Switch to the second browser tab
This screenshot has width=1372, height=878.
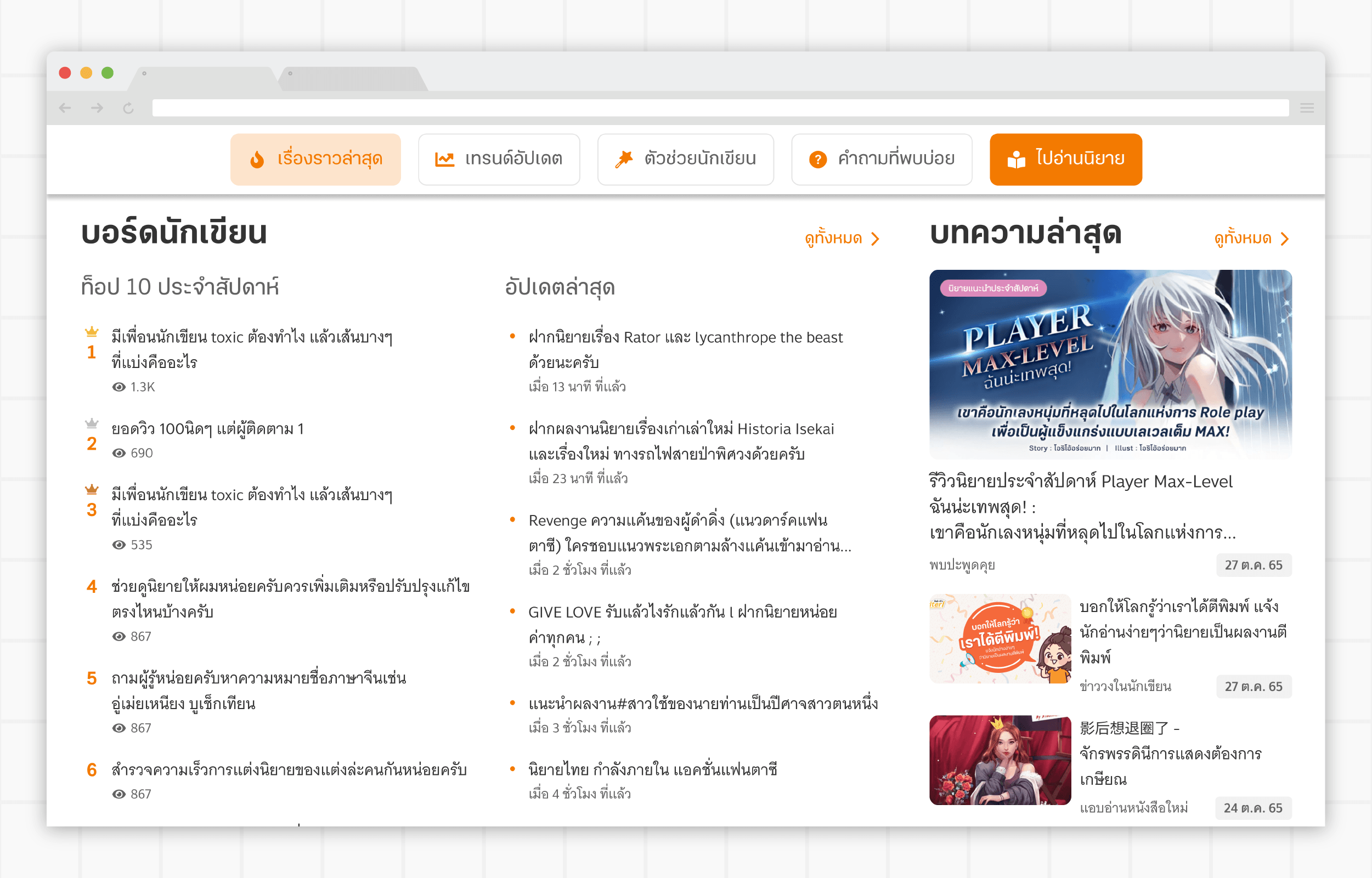tap(352, 78)
